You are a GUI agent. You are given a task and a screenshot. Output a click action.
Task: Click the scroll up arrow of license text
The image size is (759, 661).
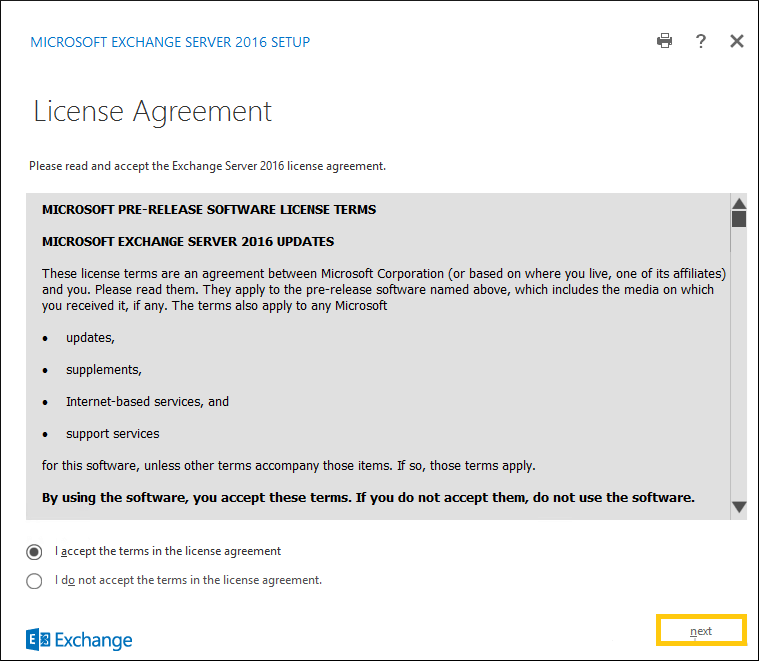tap(739, 203)
